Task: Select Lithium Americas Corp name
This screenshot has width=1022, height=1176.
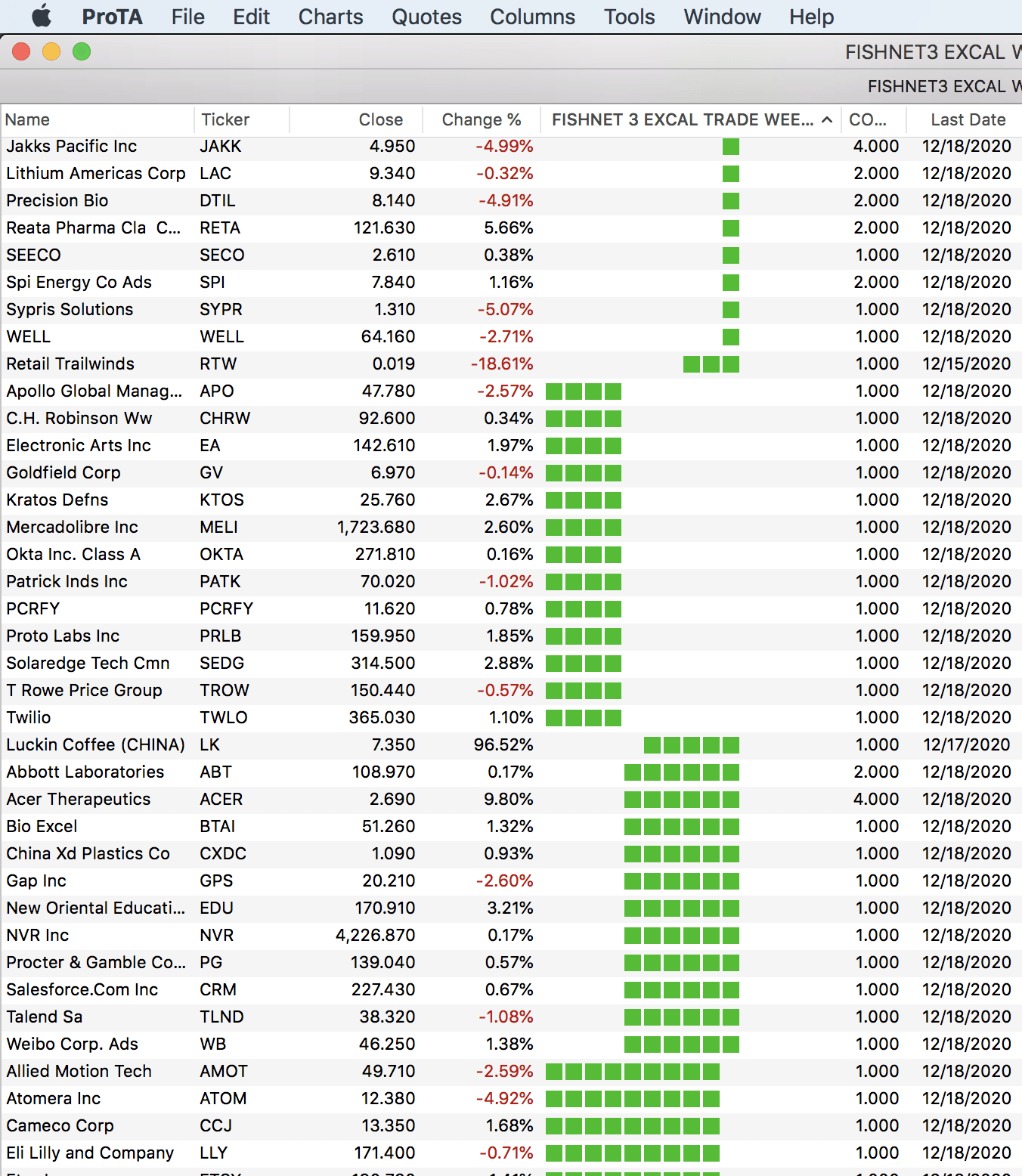Action: coord(96,174)
